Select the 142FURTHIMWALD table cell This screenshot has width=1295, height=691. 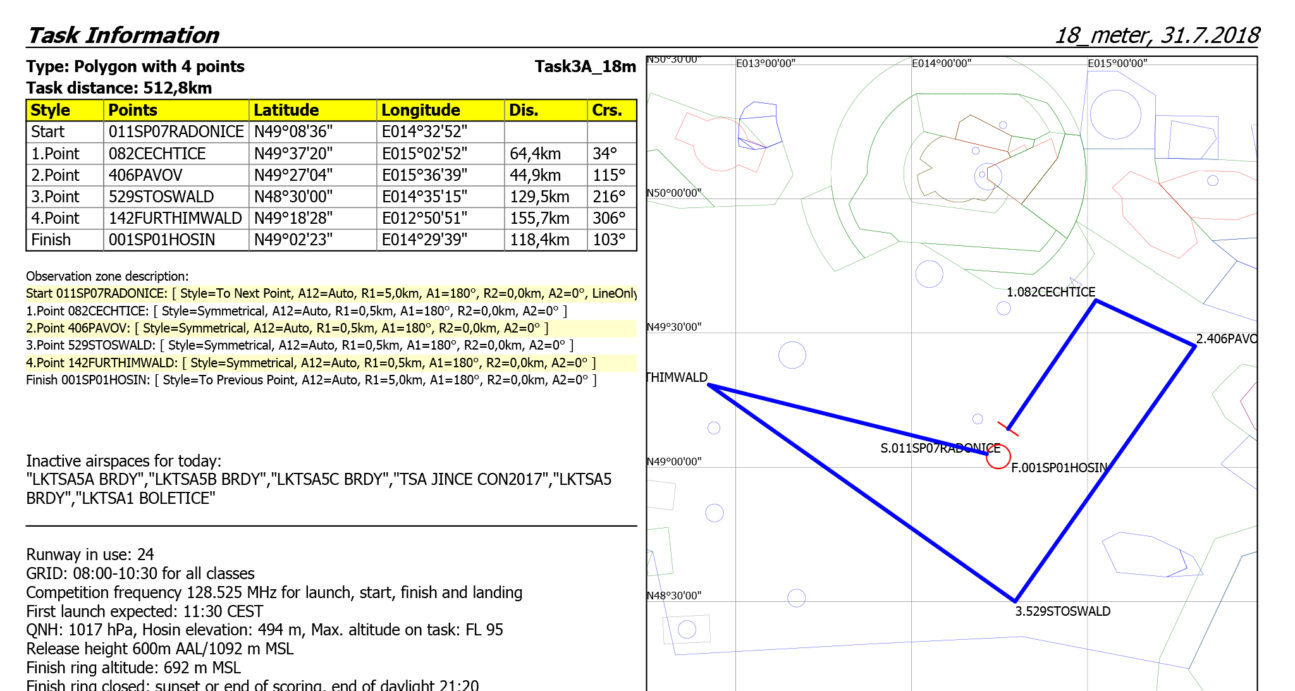coord(176,218)
